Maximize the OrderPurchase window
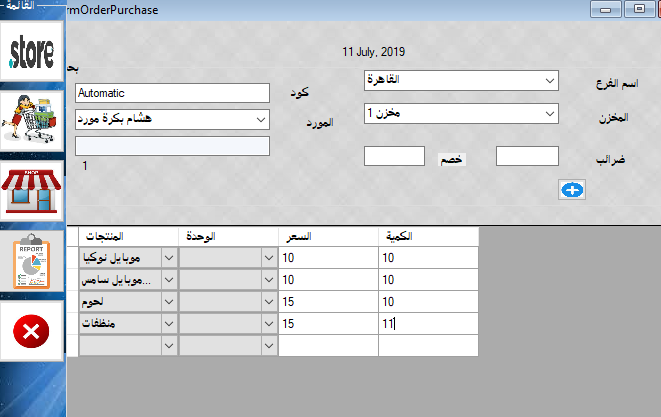This screenshot has height=417, width=661. 639,9
